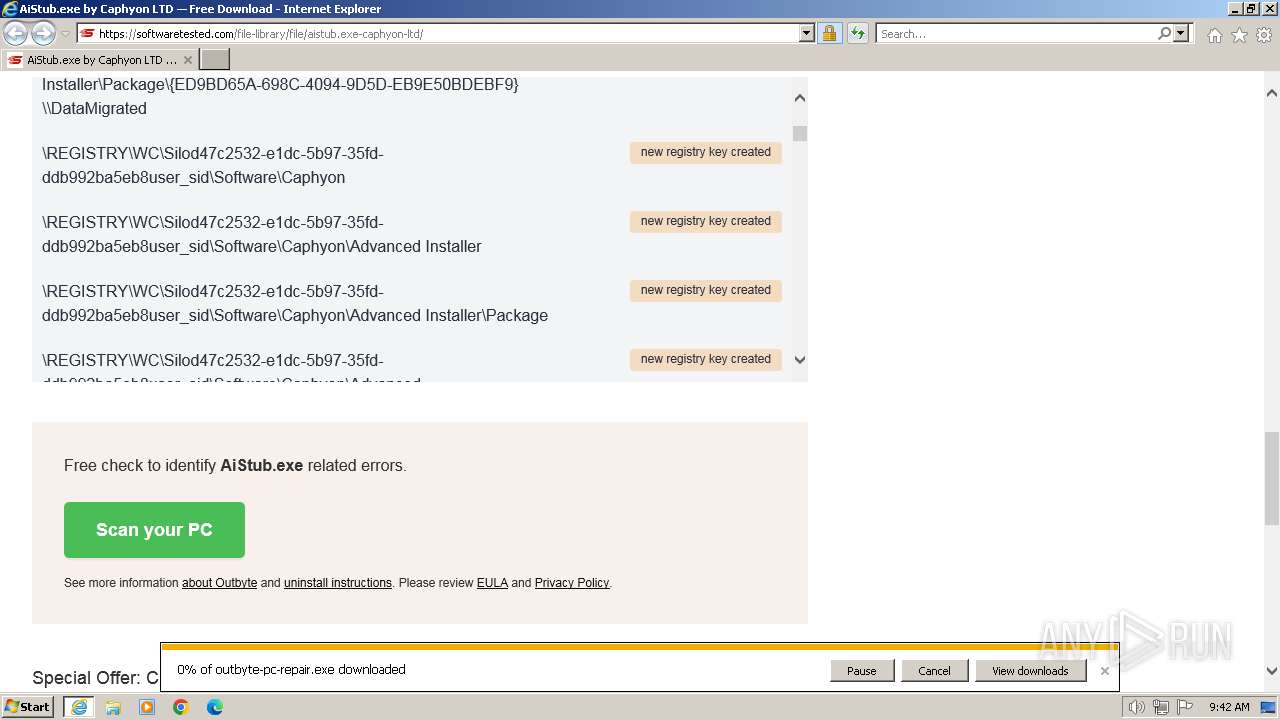The width and height of the screenshot is (1280, 720).
Task: Select the AiStub.exe by Caphyon LTD tab
Action: 100,60
